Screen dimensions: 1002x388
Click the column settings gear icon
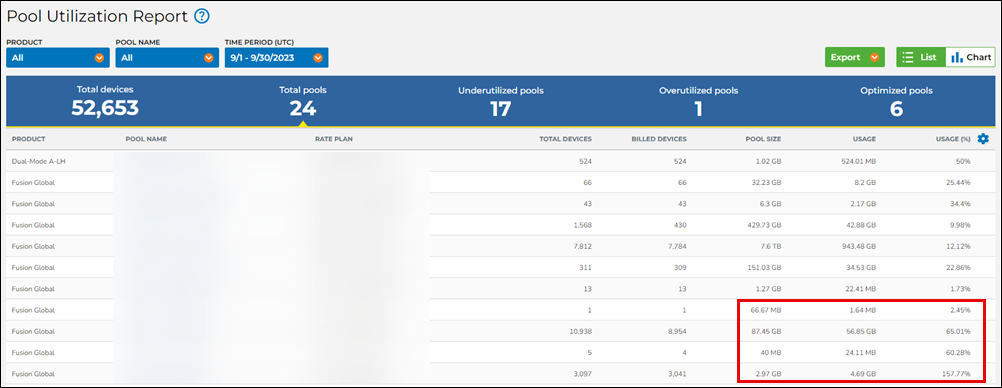pyautogui.click(x=983, y=139)
